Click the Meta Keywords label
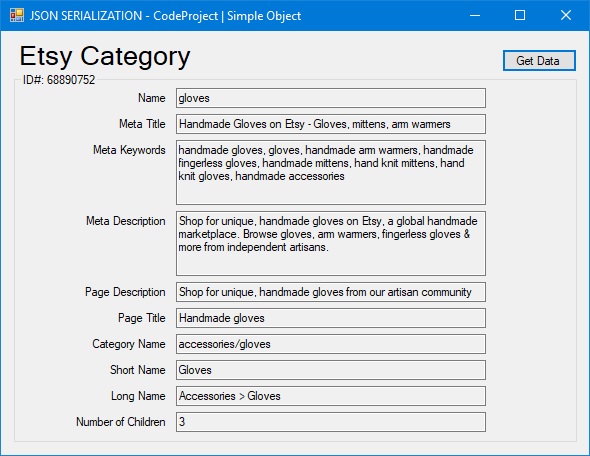 129,150
